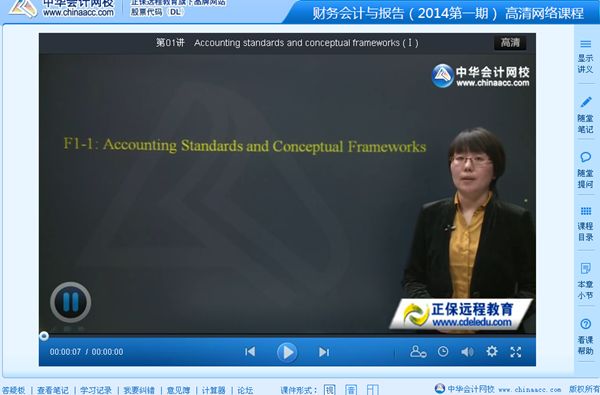Open 本章小节 chapter sections

point(585,281)
